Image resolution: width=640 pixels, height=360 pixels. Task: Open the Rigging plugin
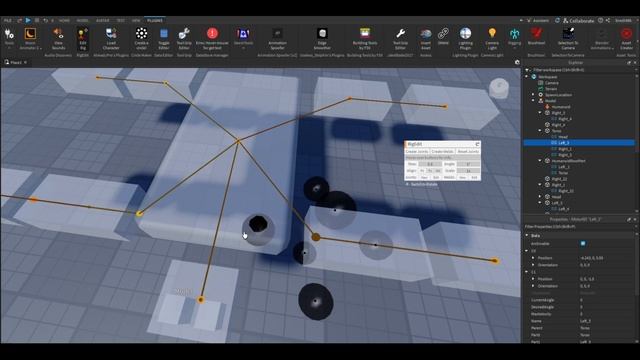(x=515, y=38)
